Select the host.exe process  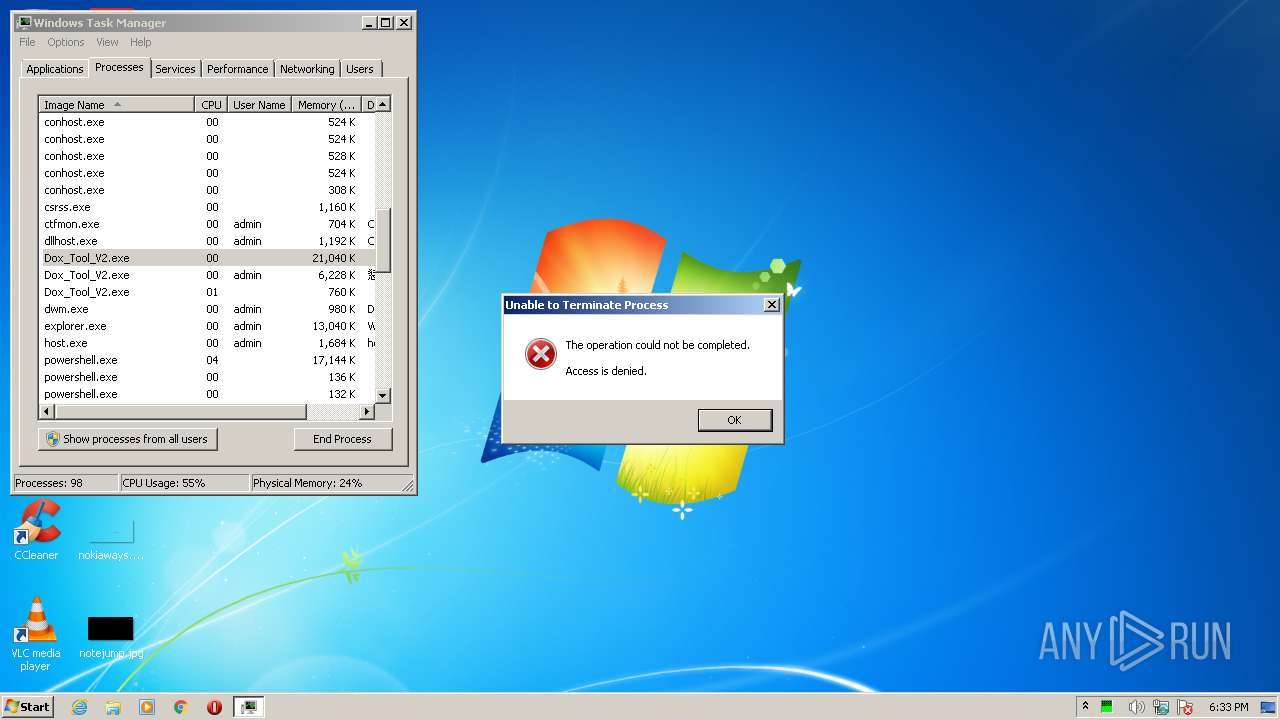[207, 343]
